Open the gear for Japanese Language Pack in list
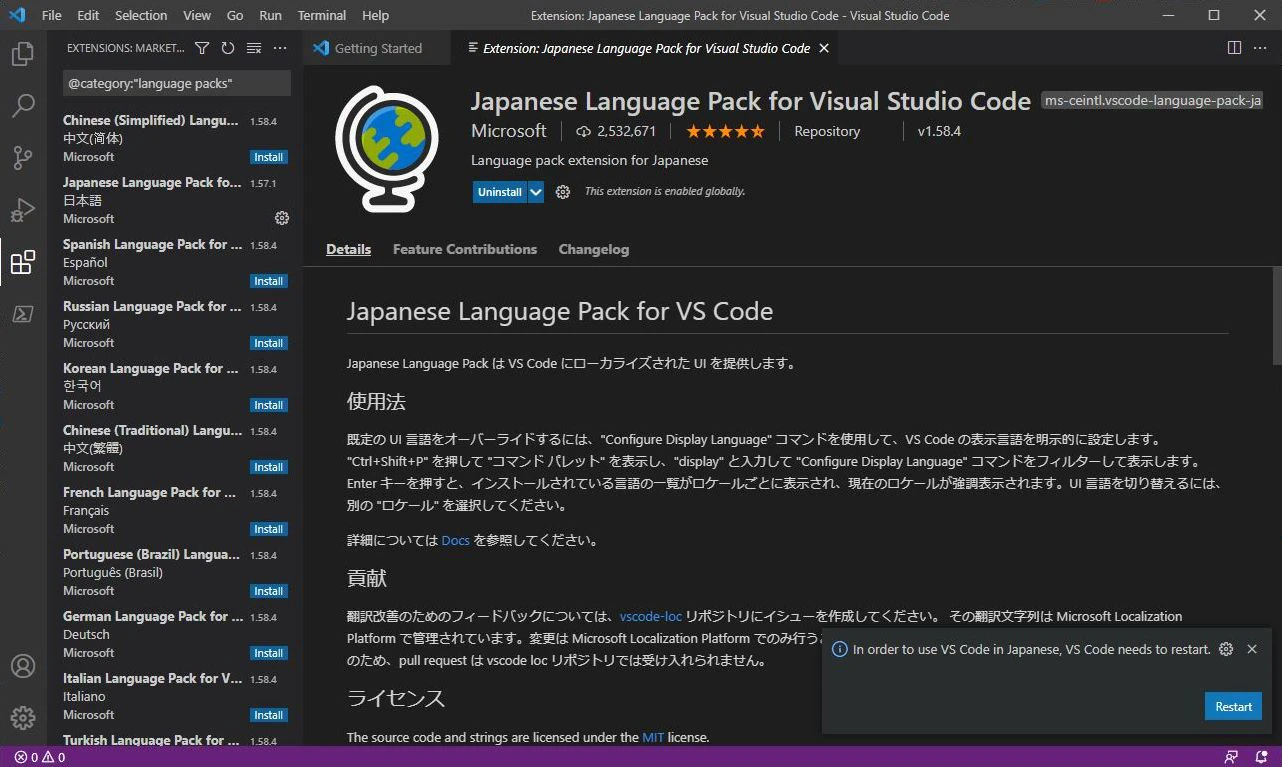The width and height of the screenshot is (1282, 767). click(281, 218)
